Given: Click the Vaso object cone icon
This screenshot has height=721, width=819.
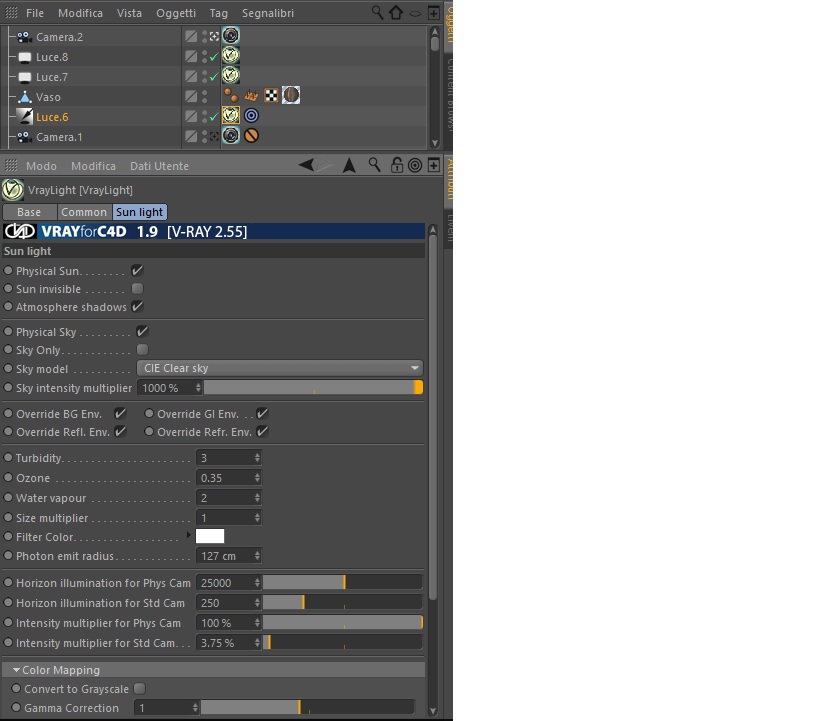Looking at the screenshot, I should [25, 97].
